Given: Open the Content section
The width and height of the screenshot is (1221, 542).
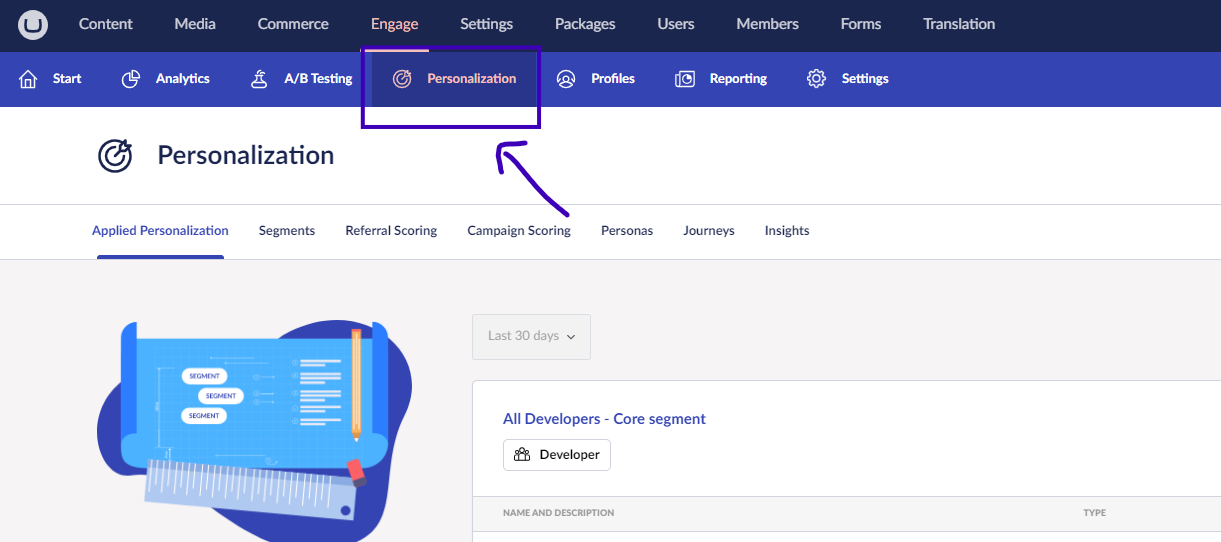Looking at the screenshot, I should click(105, 24).
